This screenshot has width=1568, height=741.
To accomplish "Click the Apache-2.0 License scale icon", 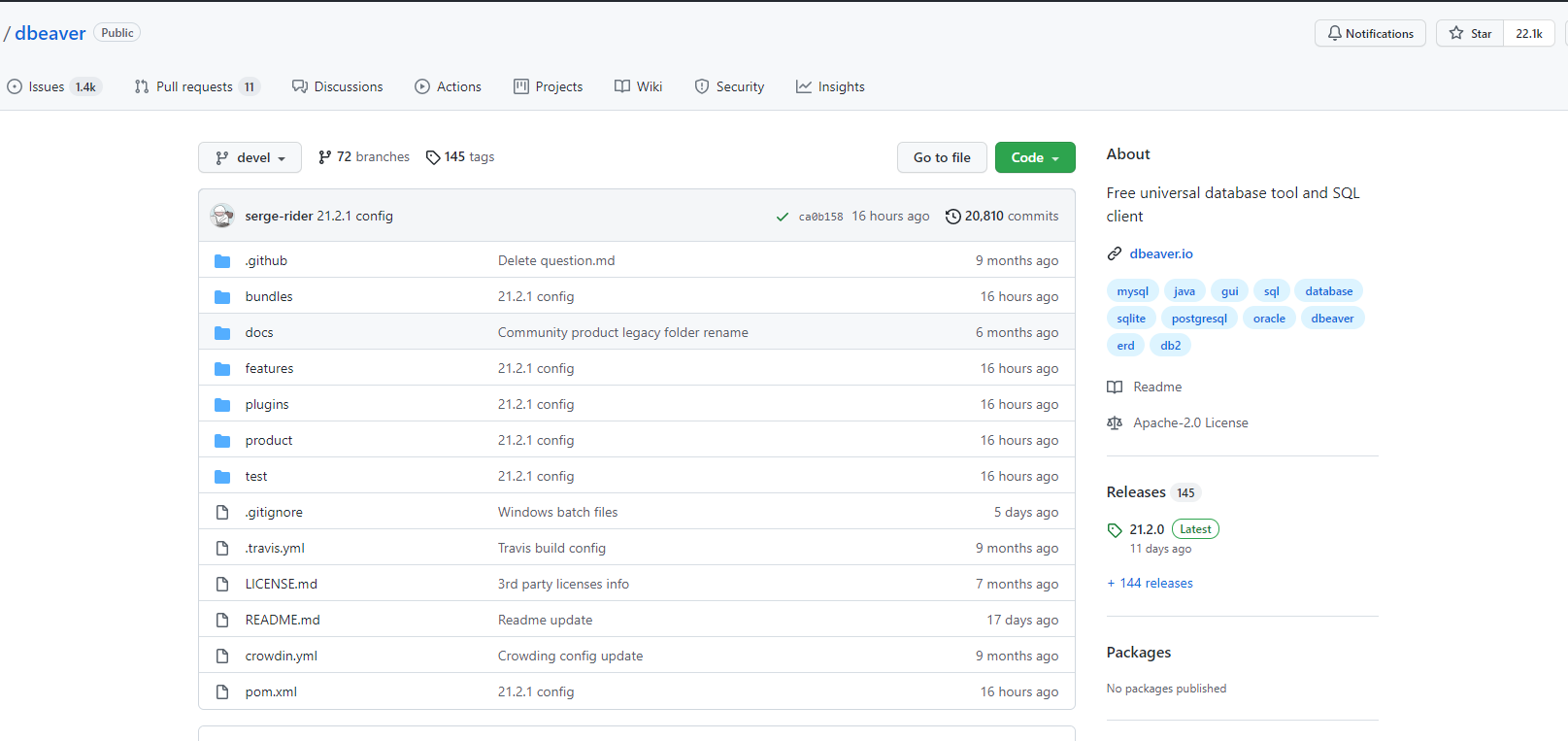I will [x=1115, y=423].
